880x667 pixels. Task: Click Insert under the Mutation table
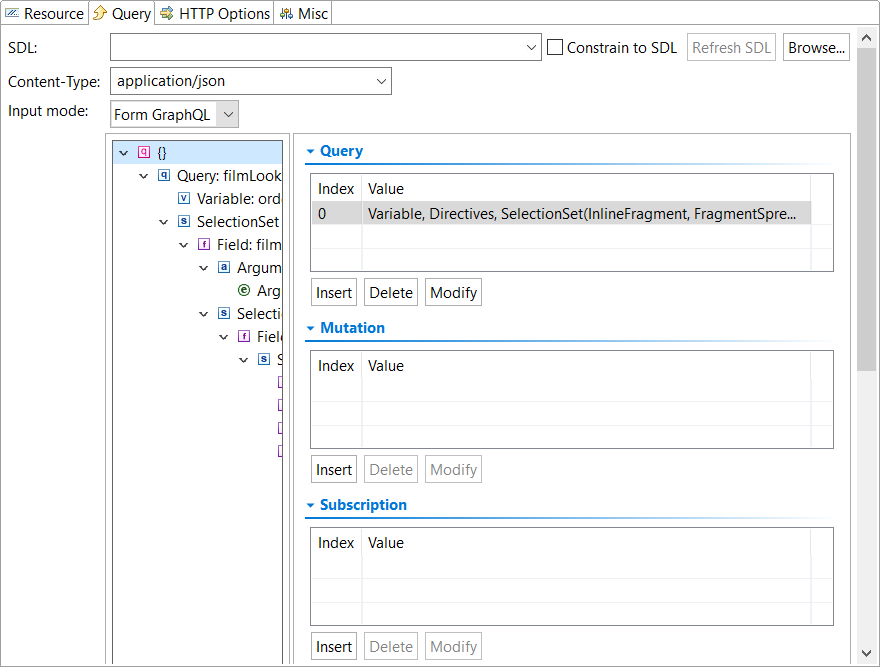pos(334,469)
